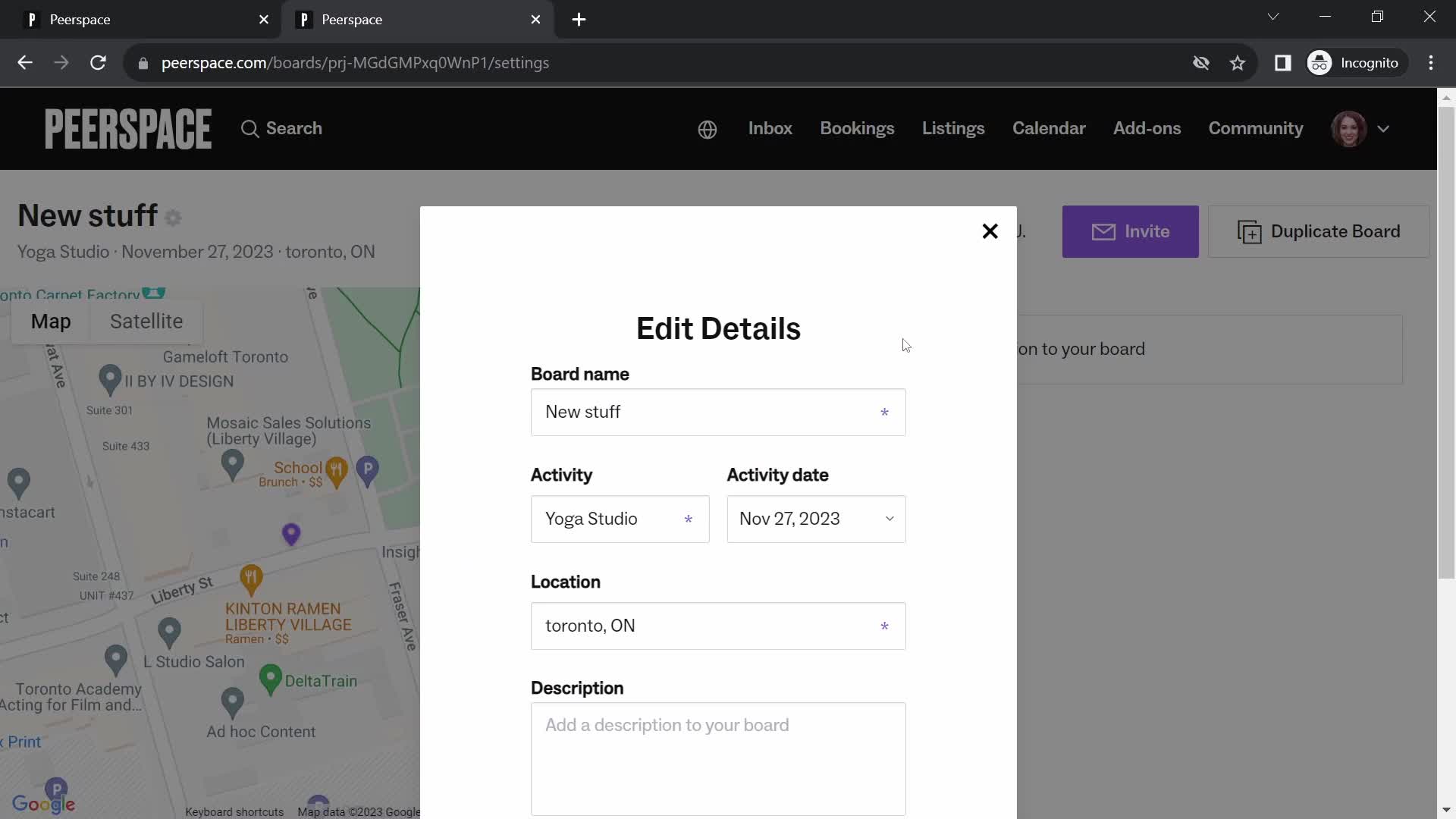The height and width of the screenshot is (819, 1456).
Task: Click the Calendar navigation item
Action: [x=1049, y=128]
